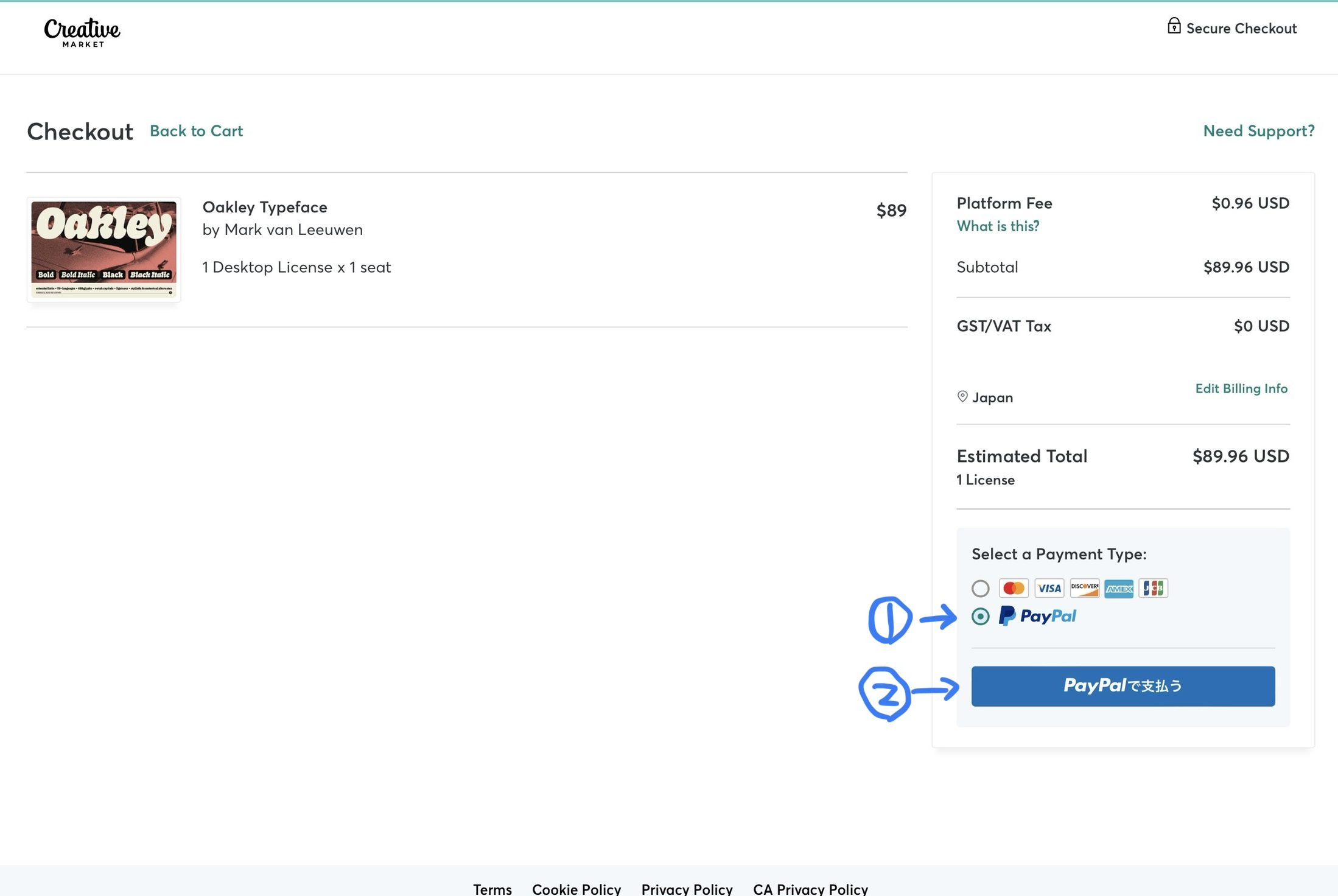Click the Mastercard card logo
Viewport: 1338px width, 896px height.
[1014, 588]
